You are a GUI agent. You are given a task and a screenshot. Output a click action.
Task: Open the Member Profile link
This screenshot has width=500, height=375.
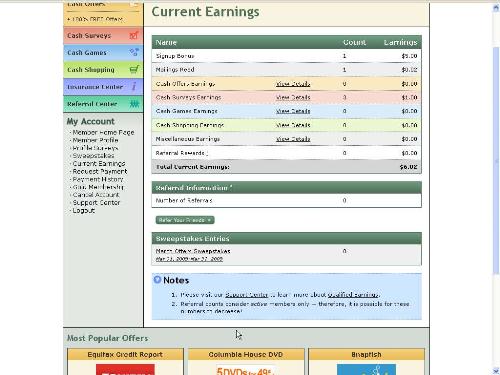95,140
